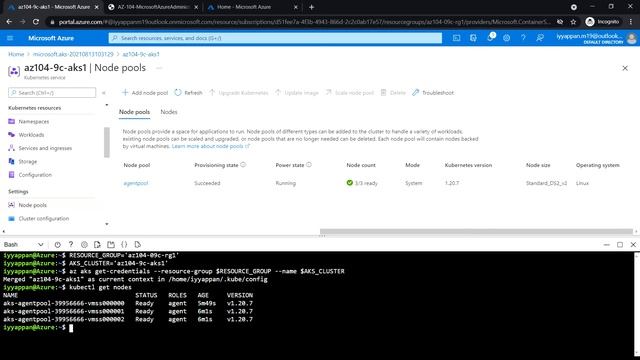Collapse the left navigation menu chevron
Viewport: 640px width, 360px height.
click(x=104, y=93)
